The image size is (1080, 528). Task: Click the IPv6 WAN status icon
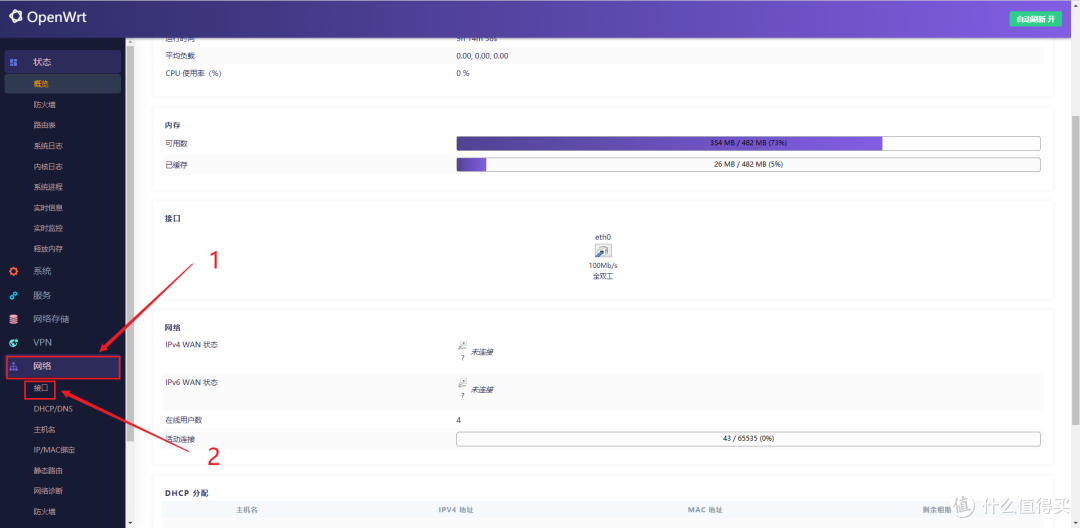[462, 384]
